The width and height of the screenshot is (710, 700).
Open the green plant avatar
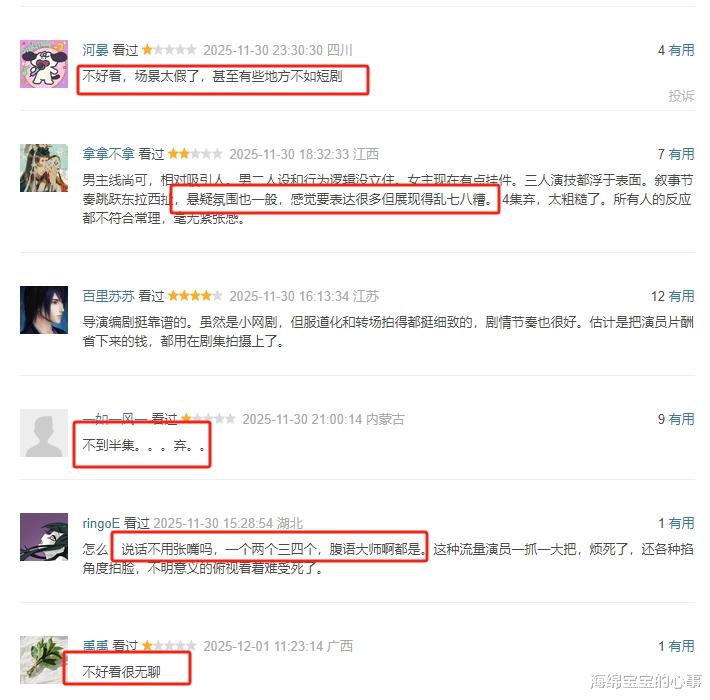point(44,660)
